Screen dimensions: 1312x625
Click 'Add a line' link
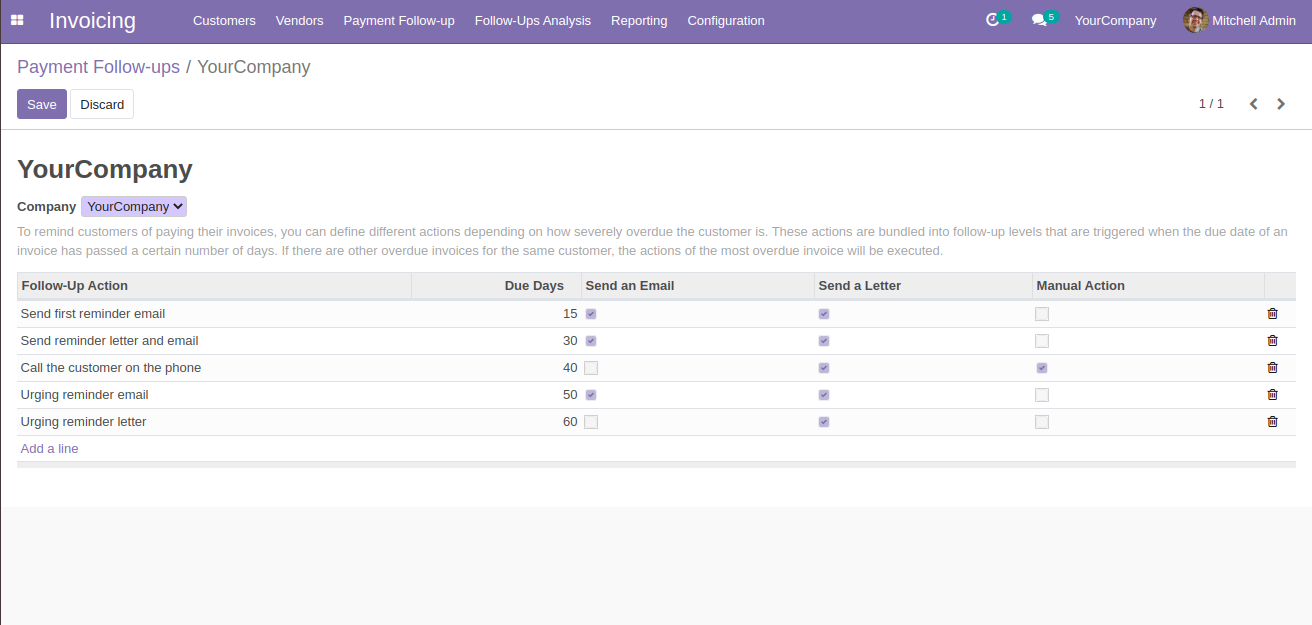coord(50,449)
